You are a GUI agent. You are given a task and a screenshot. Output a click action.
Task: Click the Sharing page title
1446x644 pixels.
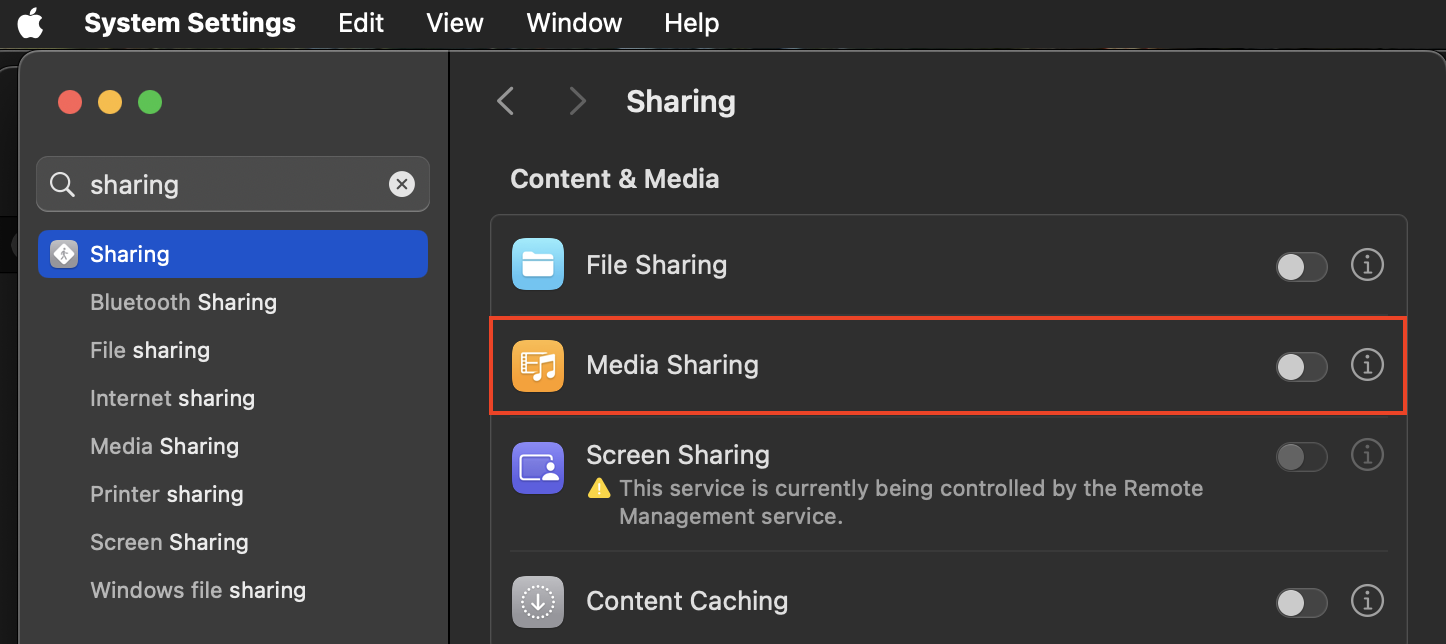click(x=681, y=101)
